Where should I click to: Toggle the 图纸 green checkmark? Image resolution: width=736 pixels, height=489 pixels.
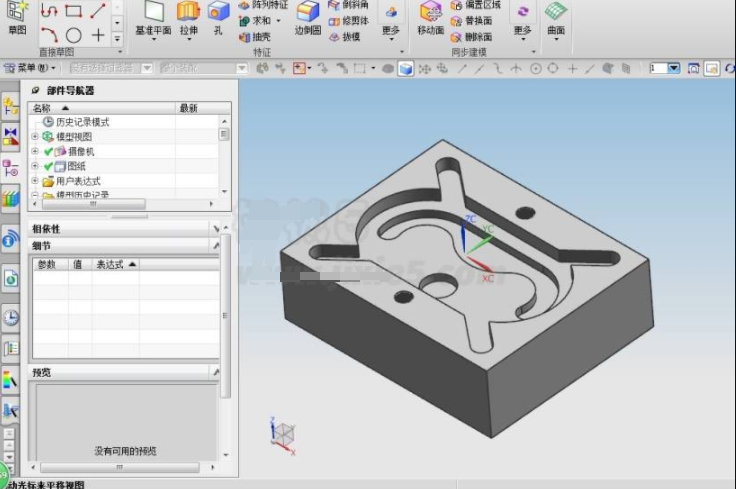point(48,166)
